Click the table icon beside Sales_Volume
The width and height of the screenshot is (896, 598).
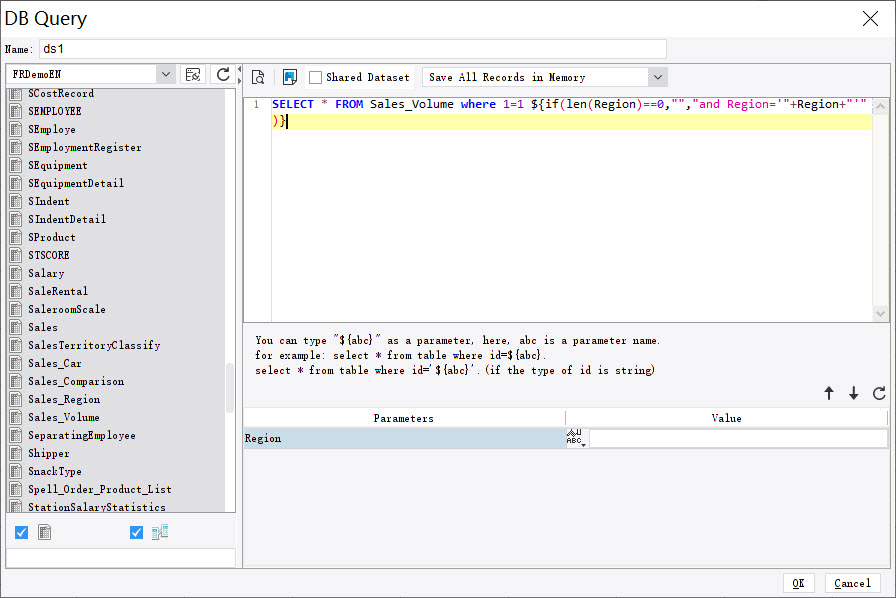coord(16,417)
